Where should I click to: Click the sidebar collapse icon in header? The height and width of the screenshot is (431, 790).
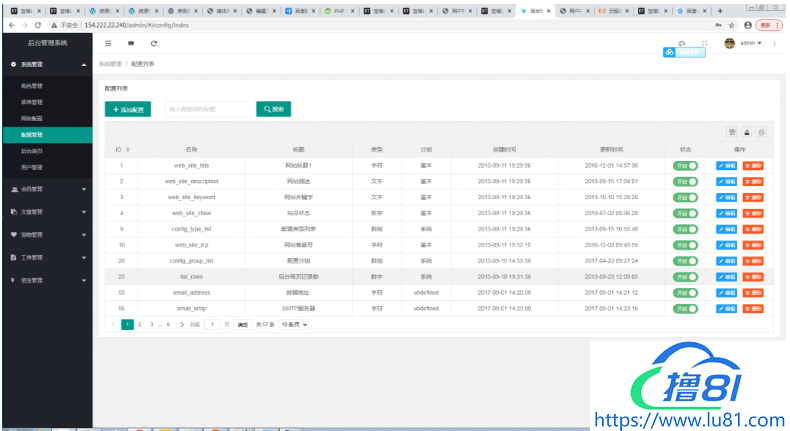pos(109,44)
